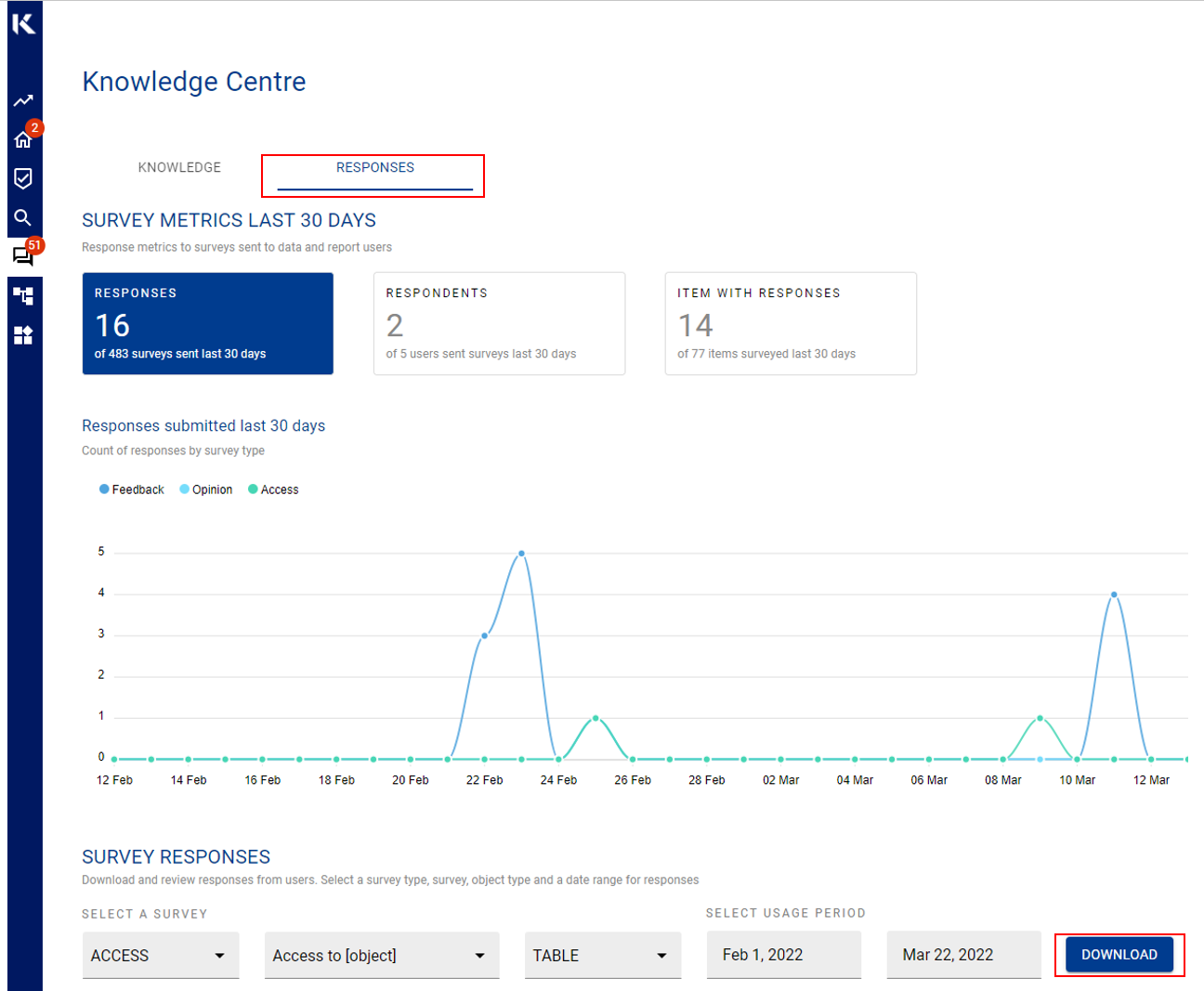Open the hierarchy tree sidebar icon
Image resolution: width=1204 pixels, height=991 pixels.
(x=23, y=295)
